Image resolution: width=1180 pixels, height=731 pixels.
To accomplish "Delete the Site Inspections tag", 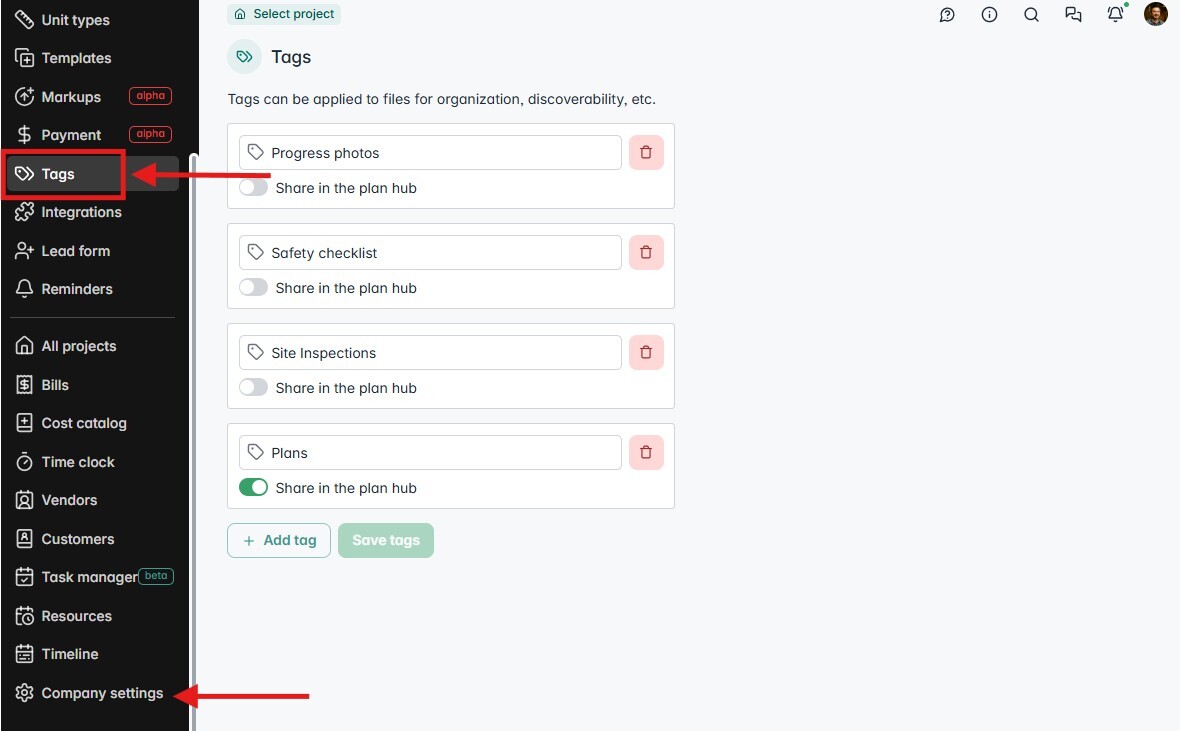I will [x=646, y=352].
